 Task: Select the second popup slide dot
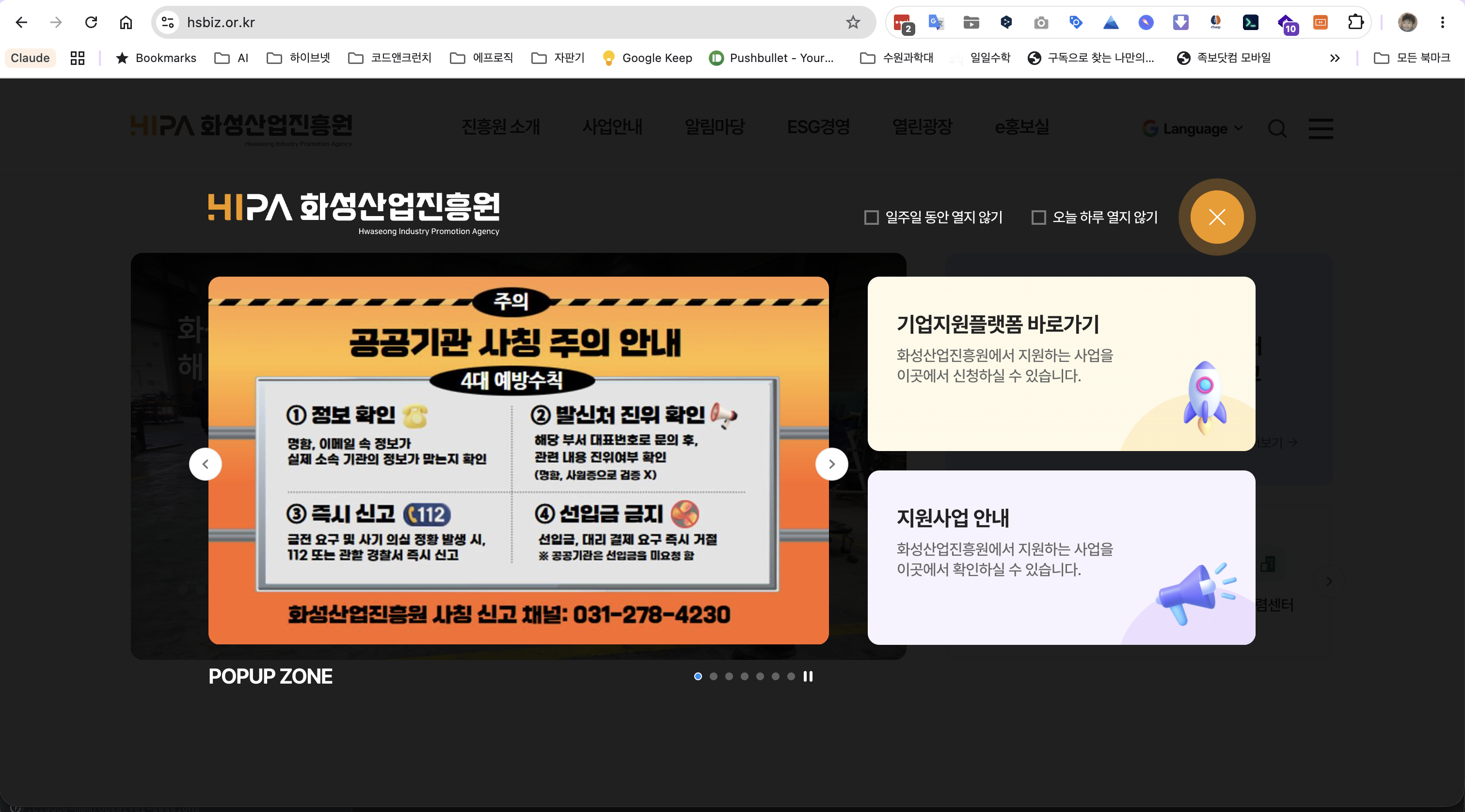click(713, 676)
